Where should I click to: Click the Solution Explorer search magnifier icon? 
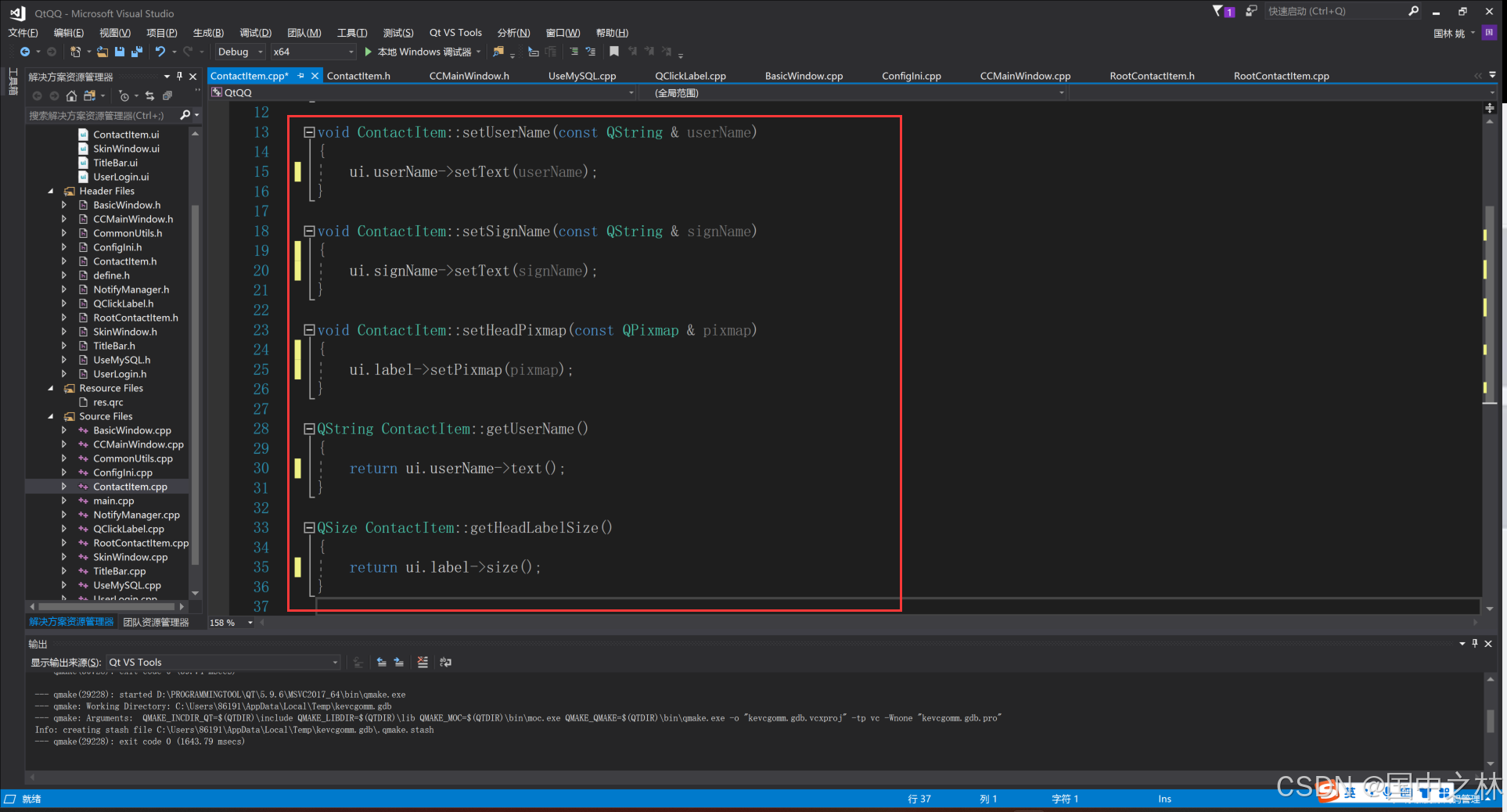coord(185,115)
